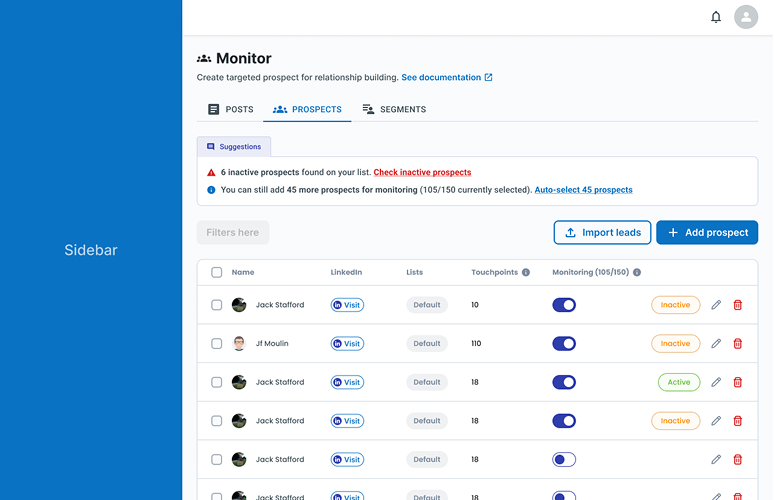Click the Sidebar label
This screenshot has height=500, width=774.
[91, 250]
